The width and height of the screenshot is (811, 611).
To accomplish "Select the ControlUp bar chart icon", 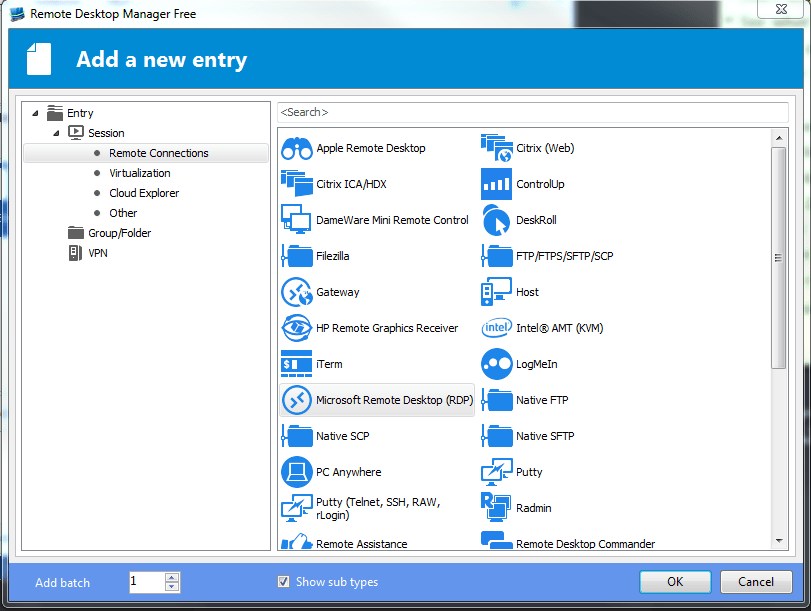I will (497, 184).
